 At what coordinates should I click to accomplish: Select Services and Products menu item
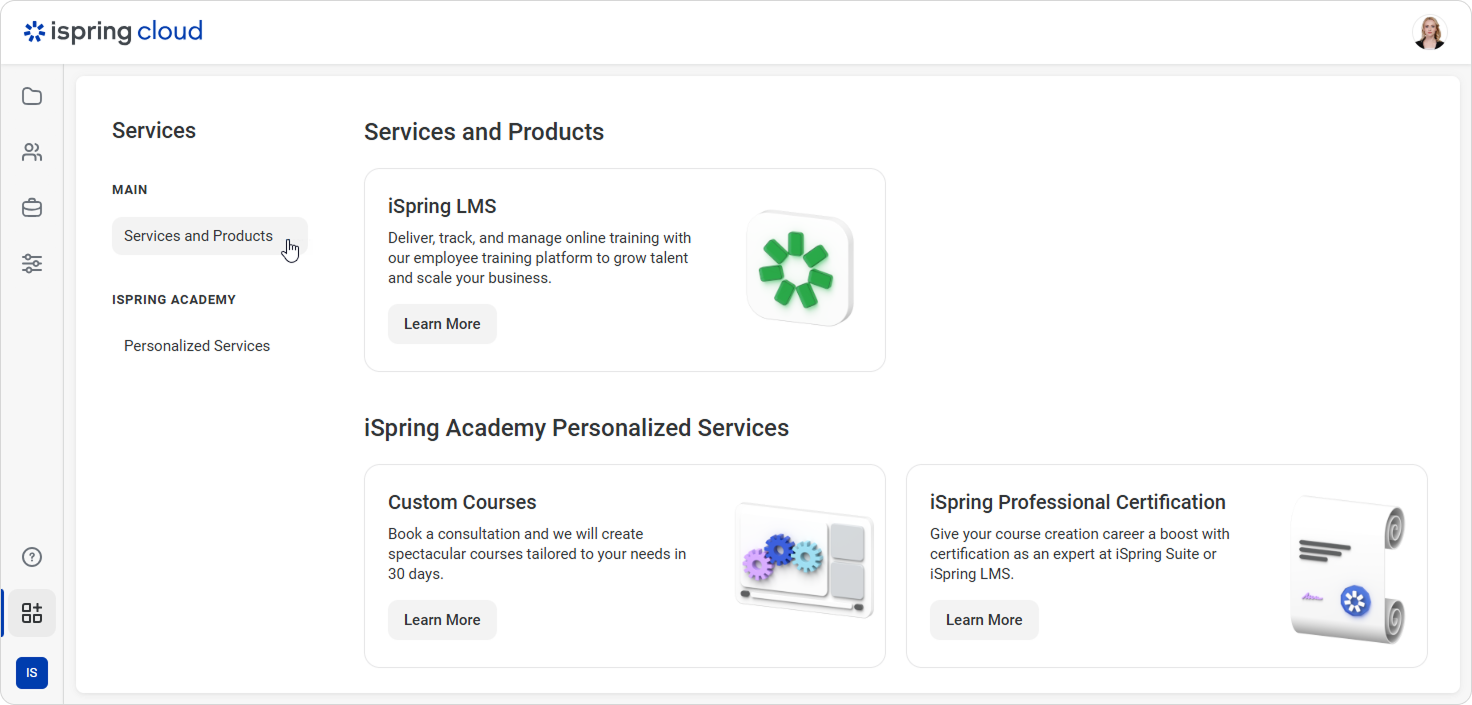click(x=198, y=236)
